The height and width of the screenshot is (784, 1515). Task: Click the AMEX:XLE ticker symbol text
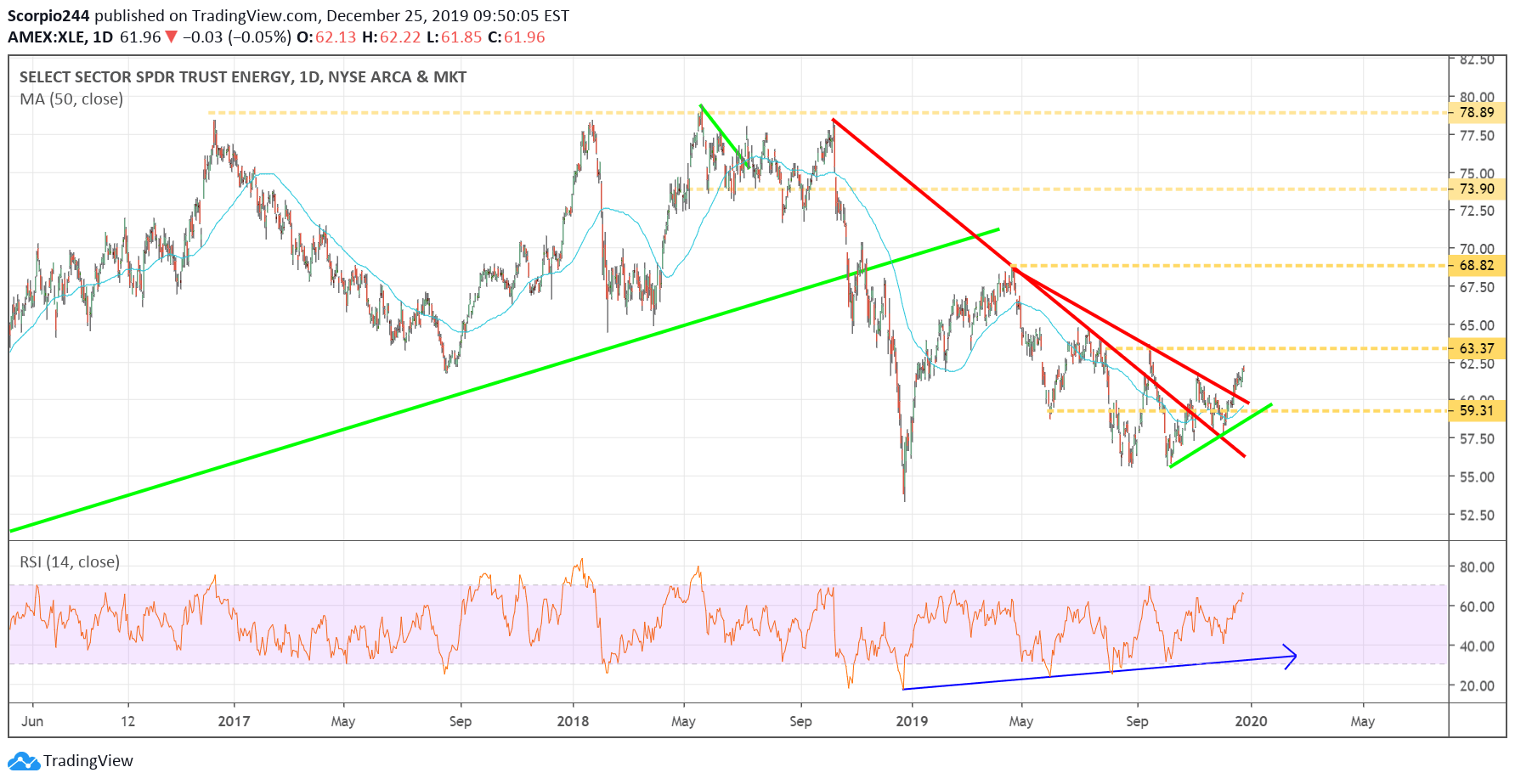48,37
